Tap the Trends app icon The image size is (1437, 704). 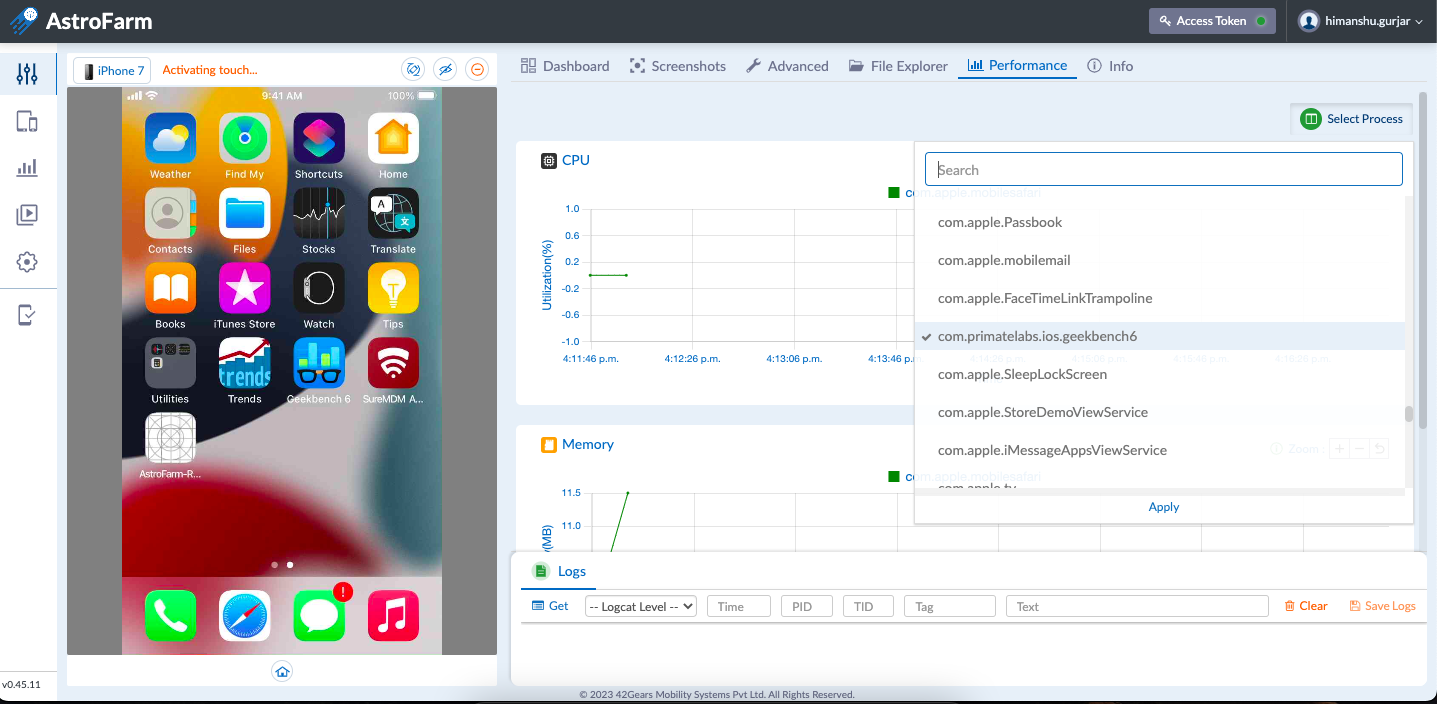click(244, 363)
